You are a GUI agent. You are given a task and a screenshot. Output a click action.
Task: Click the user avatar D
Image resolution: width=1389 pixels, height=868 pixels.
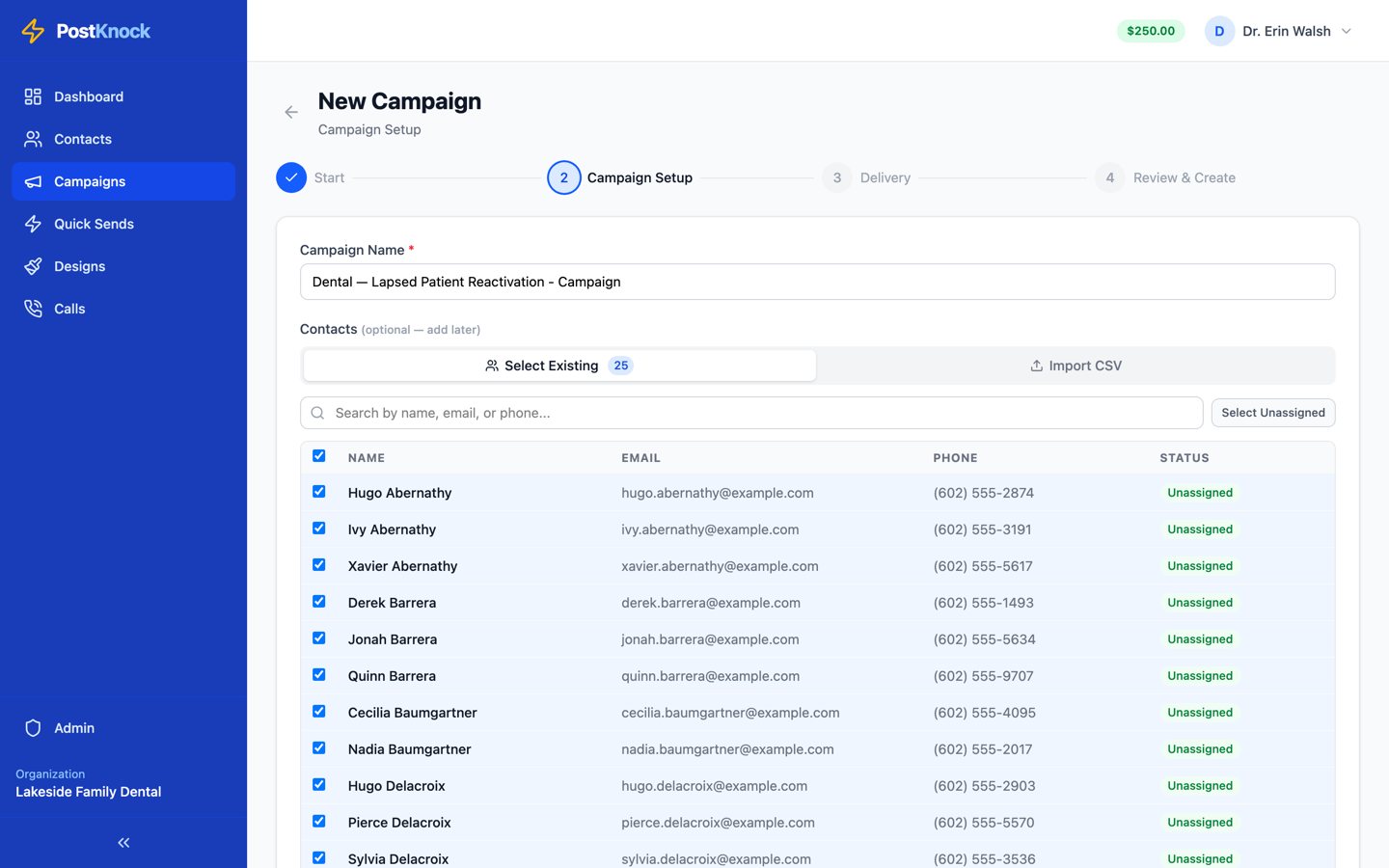click(x=1219, y=31)
